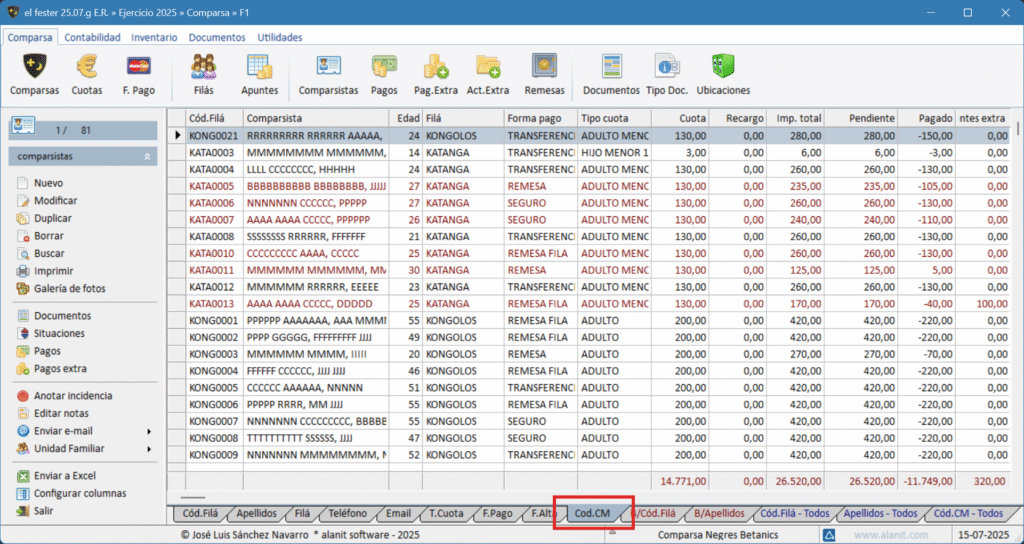Select row KATA0005 in the grid
The image size is (1024, 544).
[x=213, y=186]
